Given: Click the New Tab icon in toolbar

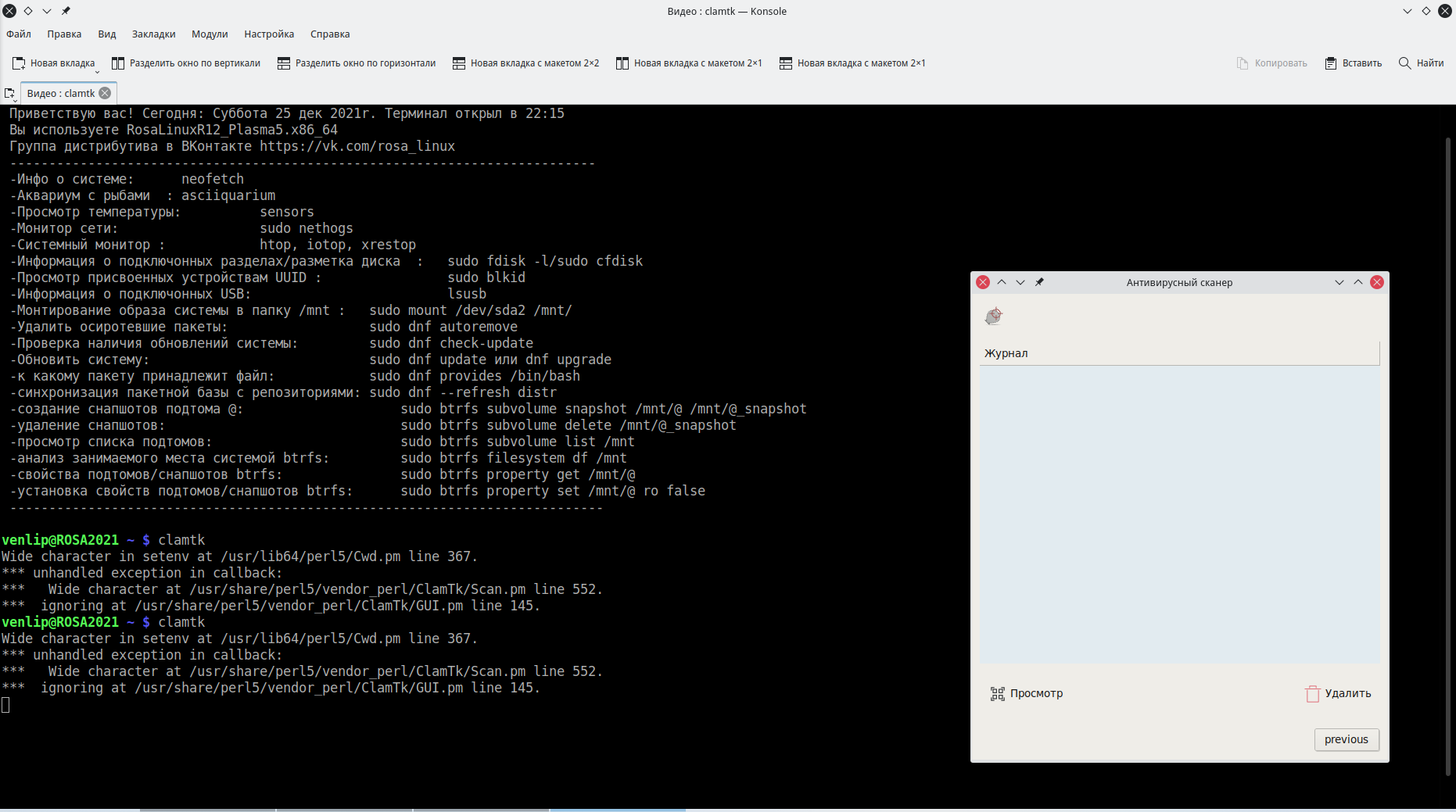Looking at the screenshot, I should 19,63.
